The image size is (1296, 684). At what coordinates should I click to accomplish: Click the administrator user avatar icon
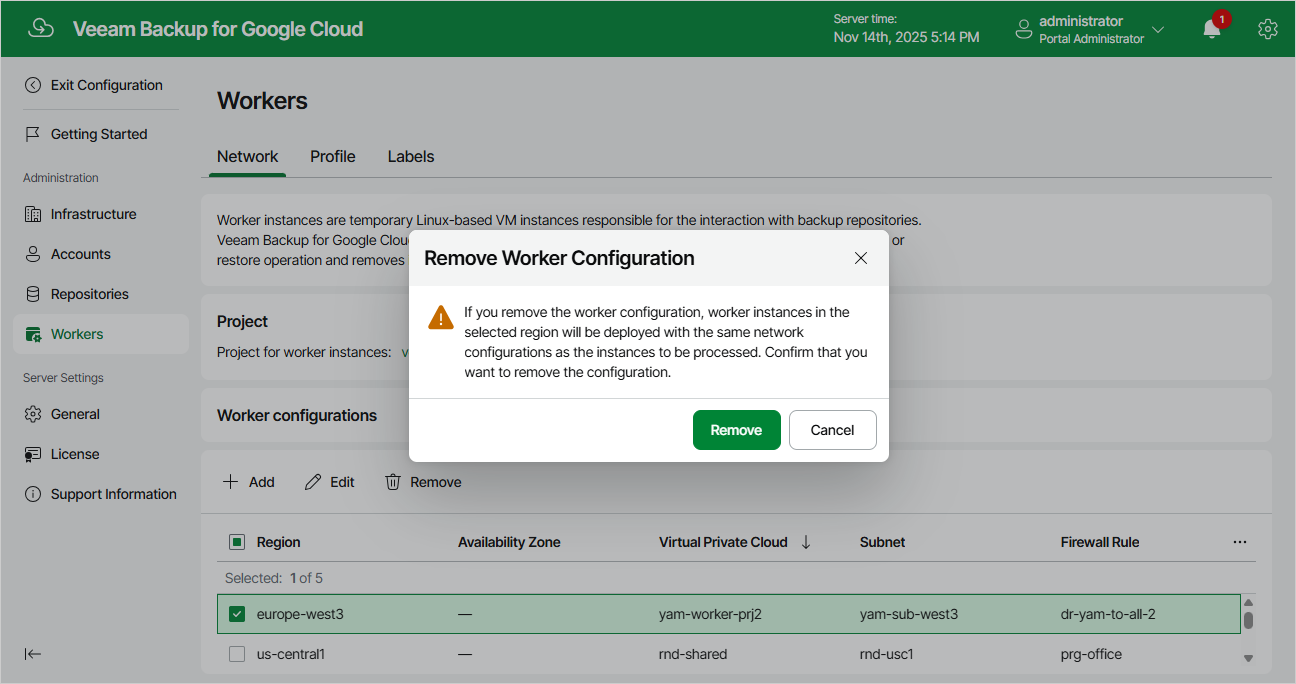tap(1024, 29)
